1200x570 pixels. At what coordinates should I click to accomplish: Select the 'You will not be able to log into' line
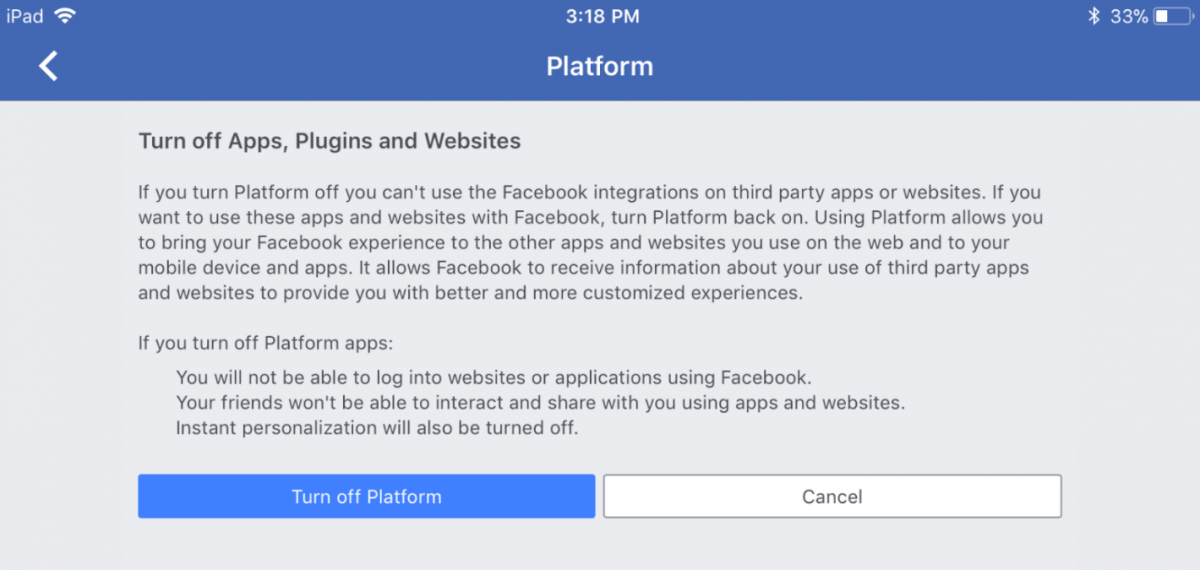coord(493,378)
